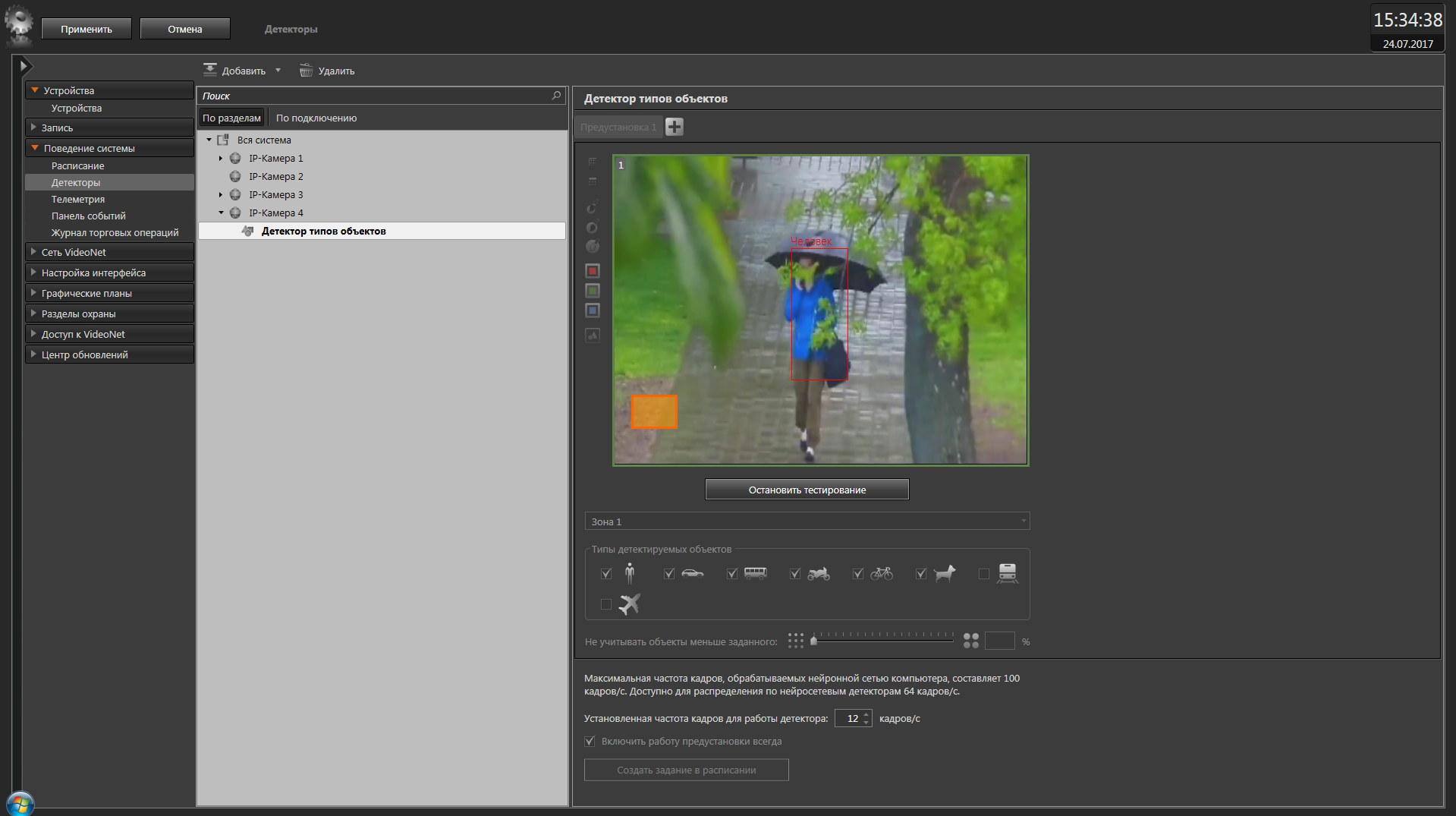Image resolution: width=1456 pixels, height=816 pixels.
Task: Uncheck person detection checkbox
Action: click(x=606, y=574)
